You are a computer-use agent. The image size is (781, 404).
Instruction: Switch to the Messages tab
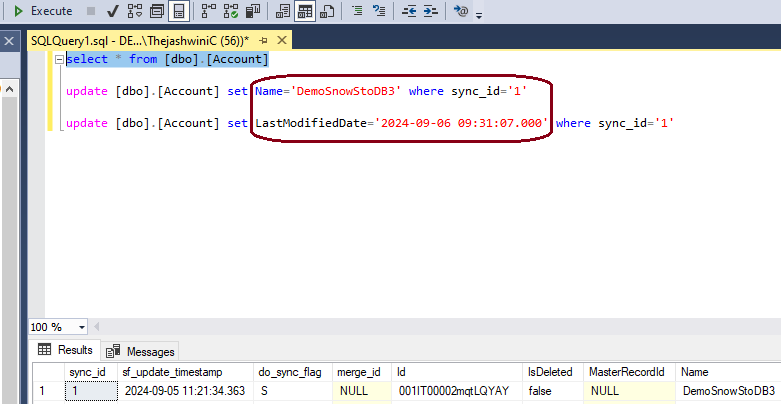[140, 352]
